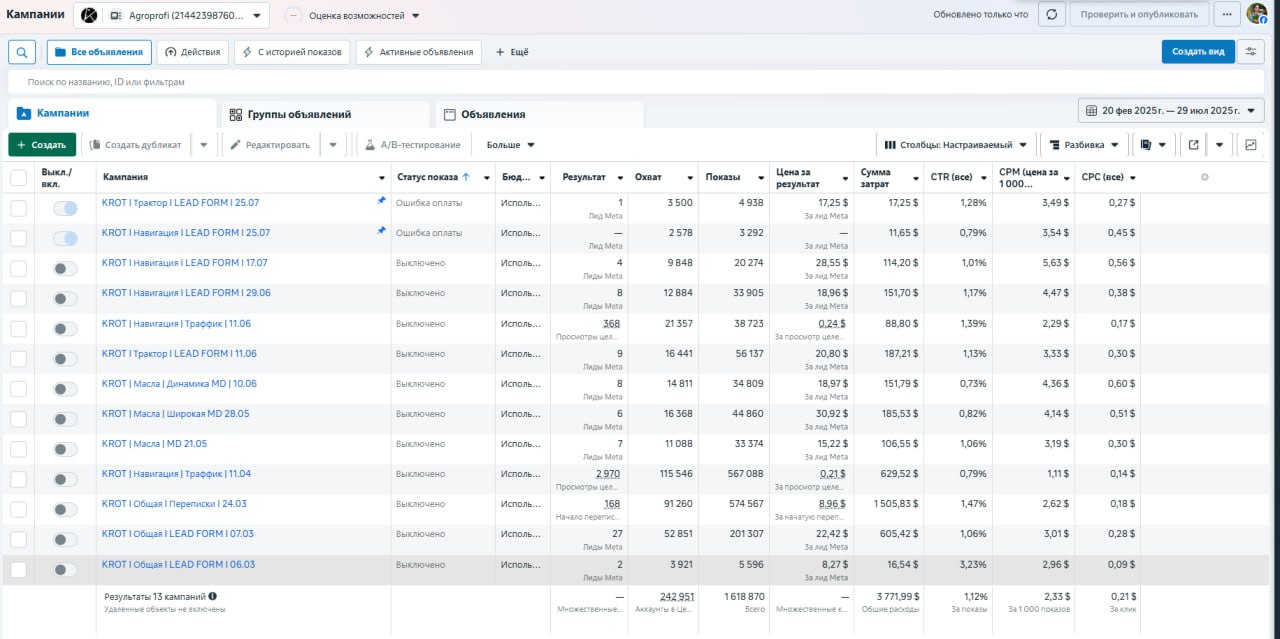Open the view settings sliders icon

pyautogui.click(x=1250, y=52)
